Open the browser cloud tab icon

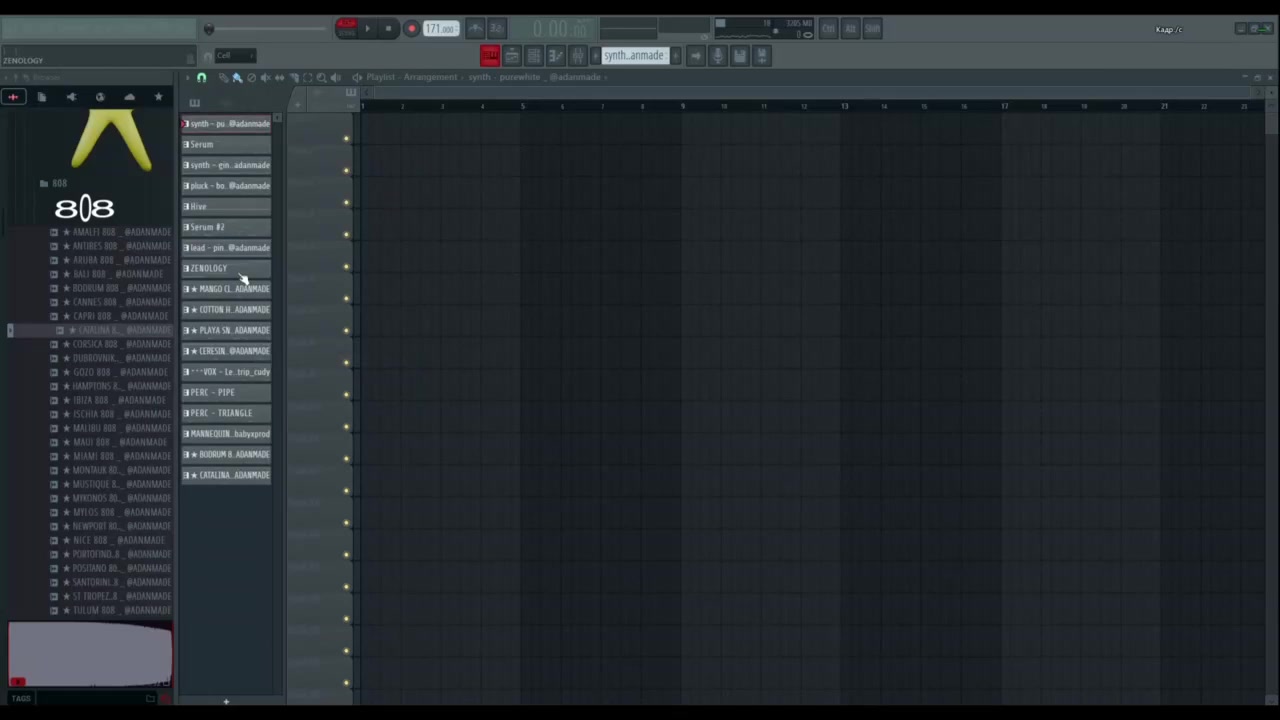pos(129,97)
